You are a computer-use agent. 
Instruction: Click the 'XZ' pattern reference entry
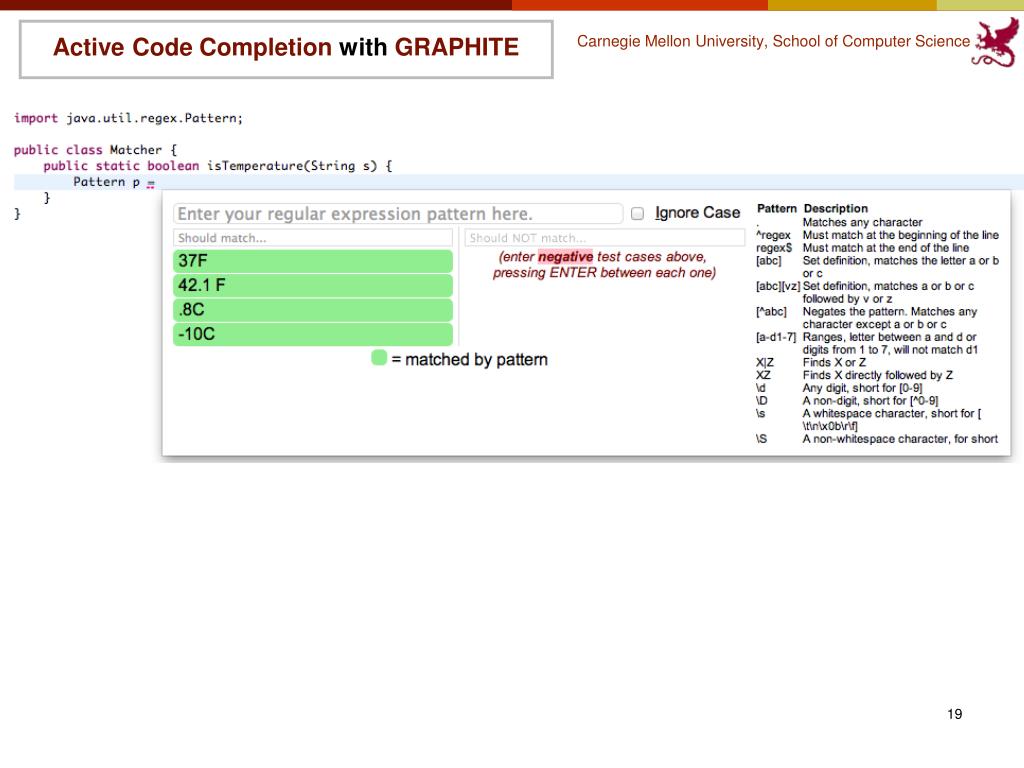855,375
